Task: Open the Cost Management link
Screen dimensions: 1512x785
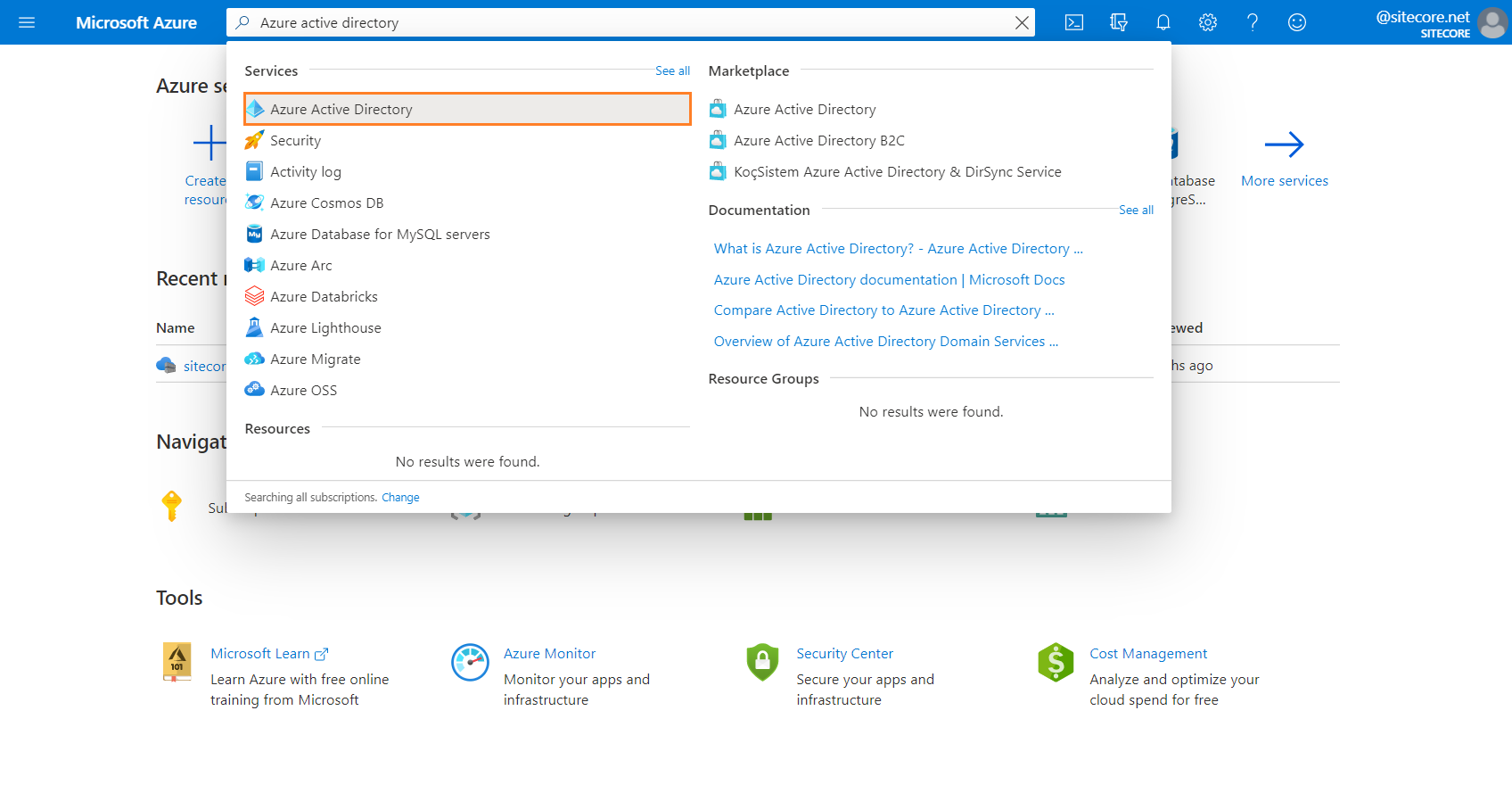Action: click(x=1147, y=654)
